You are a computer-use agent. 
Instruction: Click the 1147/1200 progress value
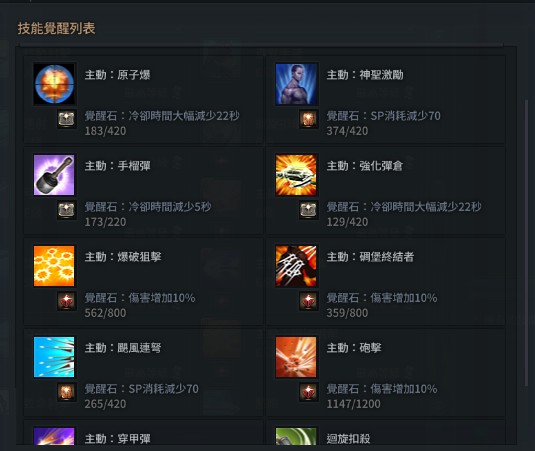(353, 404)
